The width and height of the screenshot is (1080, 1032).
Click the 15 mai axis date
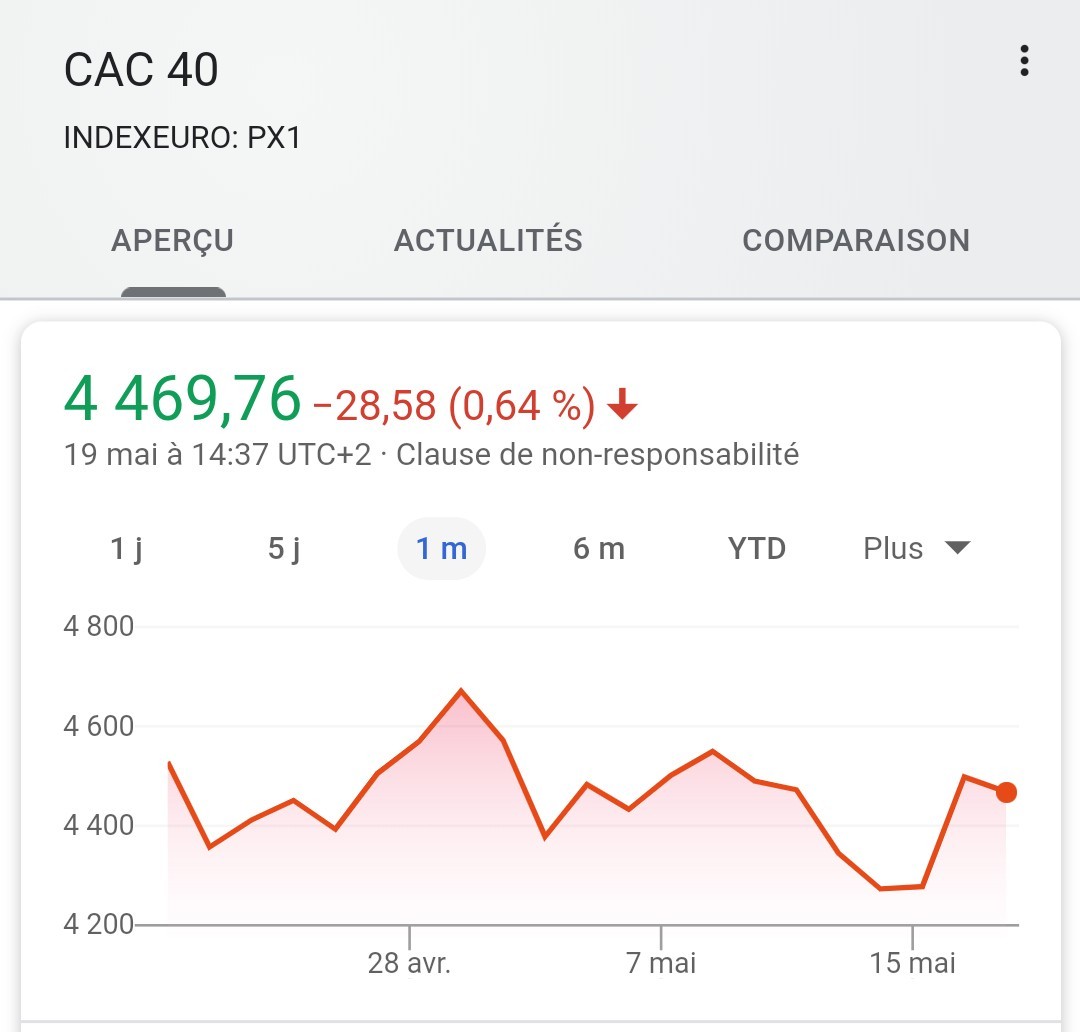(x=912, y=963)
